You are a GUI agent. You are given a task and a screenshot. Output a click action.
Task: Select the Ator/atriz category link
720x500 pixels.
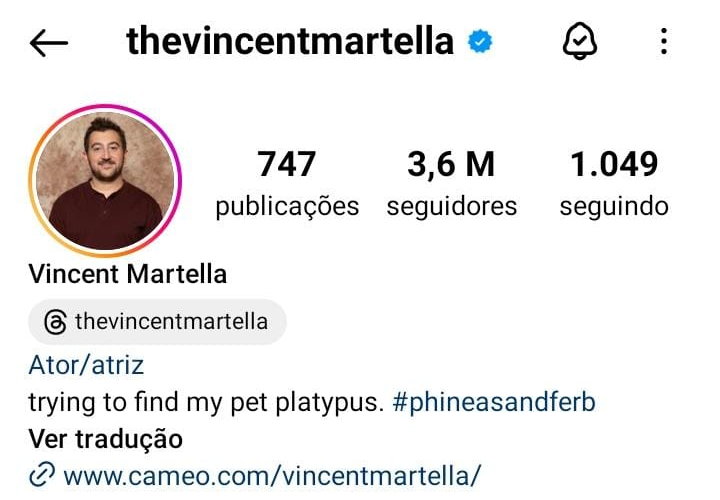86,365
